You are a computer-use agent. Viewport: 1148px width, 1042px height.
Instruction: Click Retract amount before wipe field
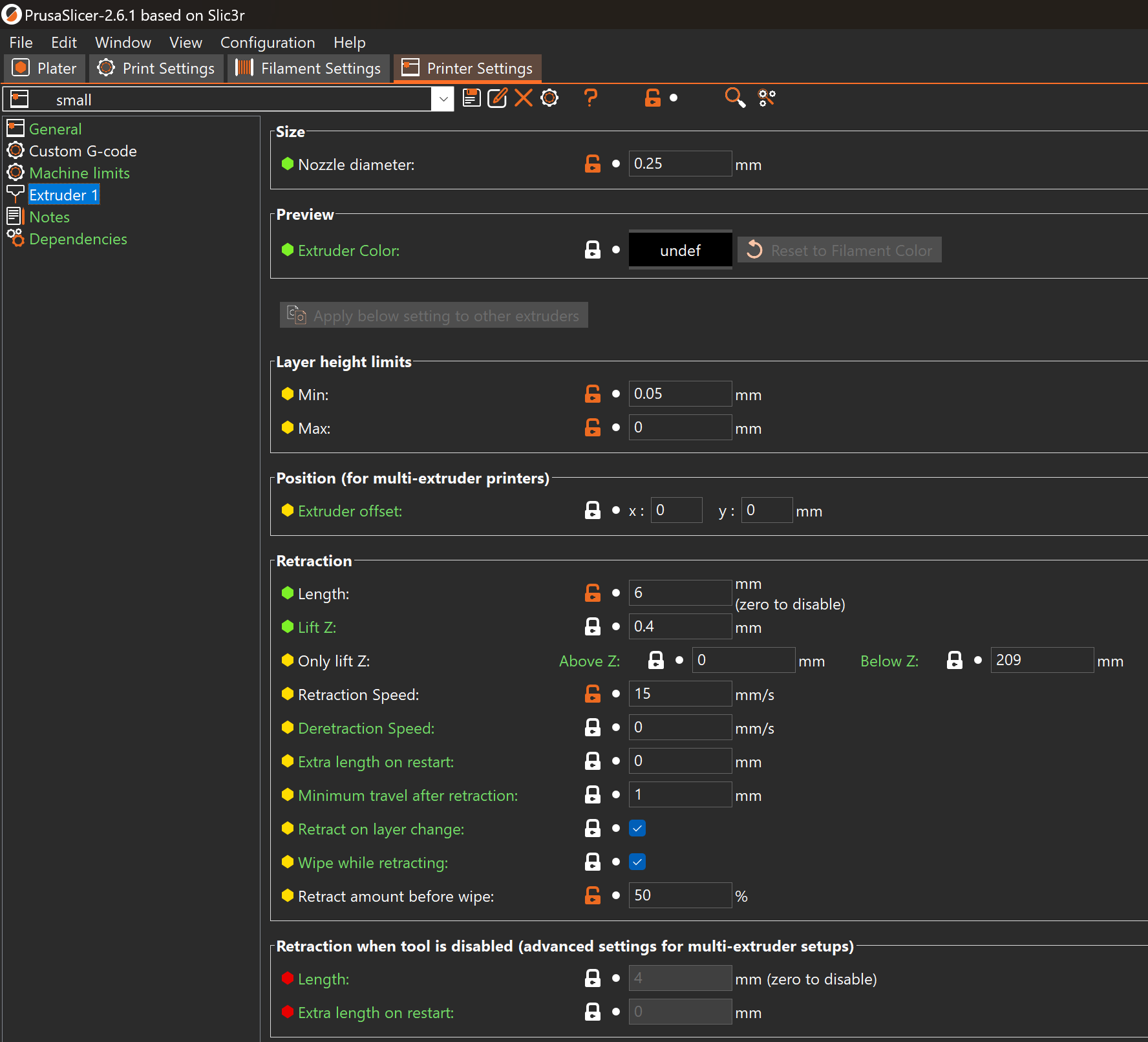tap(680, 895)
